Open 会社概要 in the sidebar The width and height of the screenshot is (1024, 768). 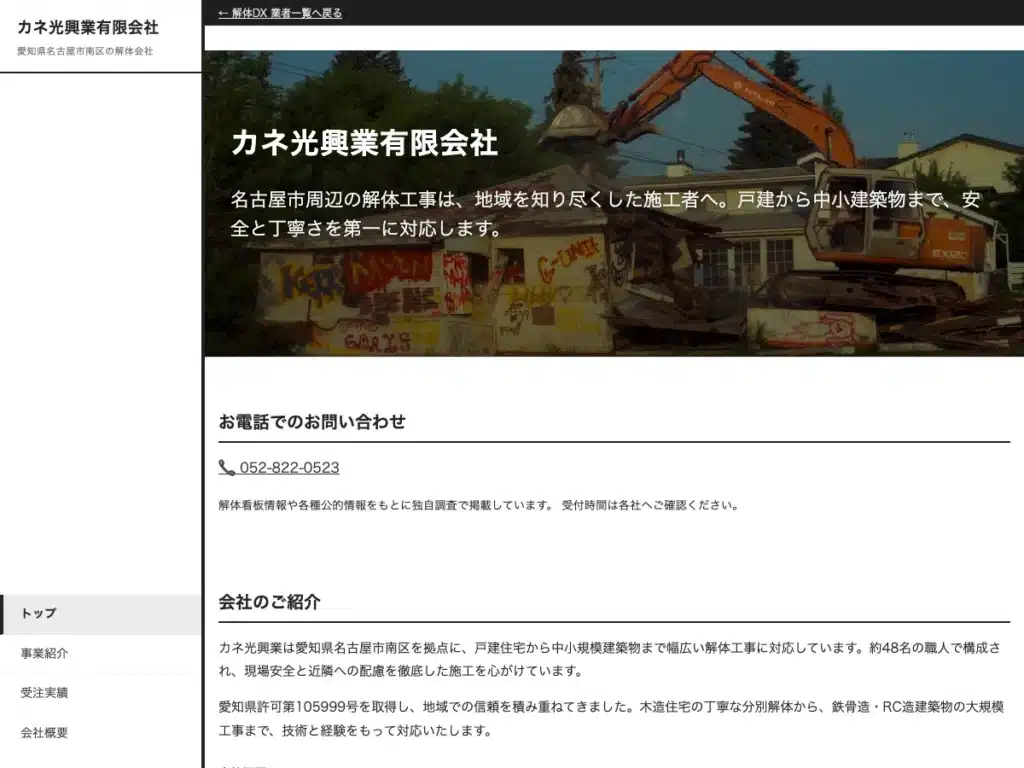(101, 733)
